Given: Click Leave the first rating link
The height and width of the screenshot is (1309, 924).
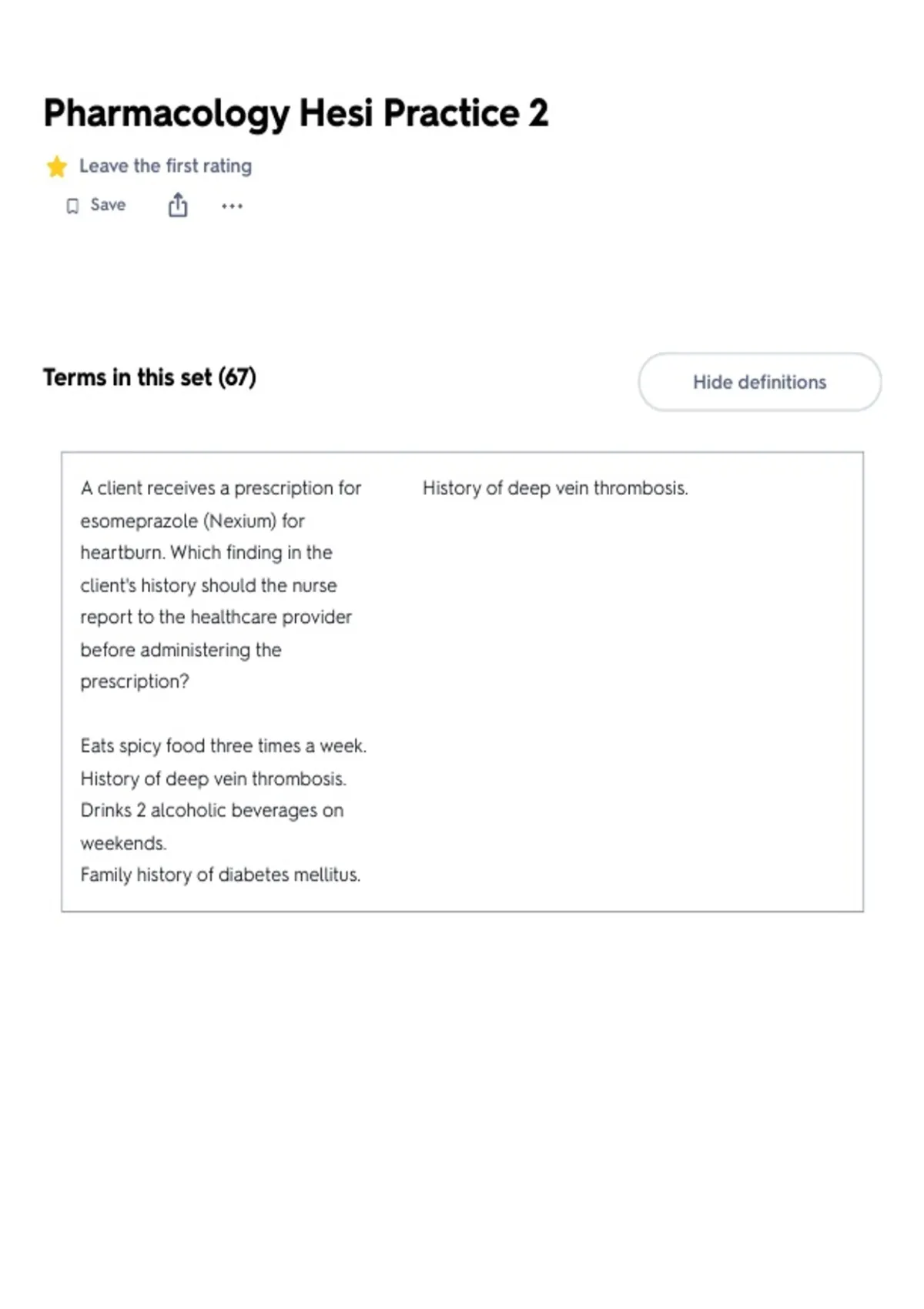Looking at the screenshot, I should 166,166.
